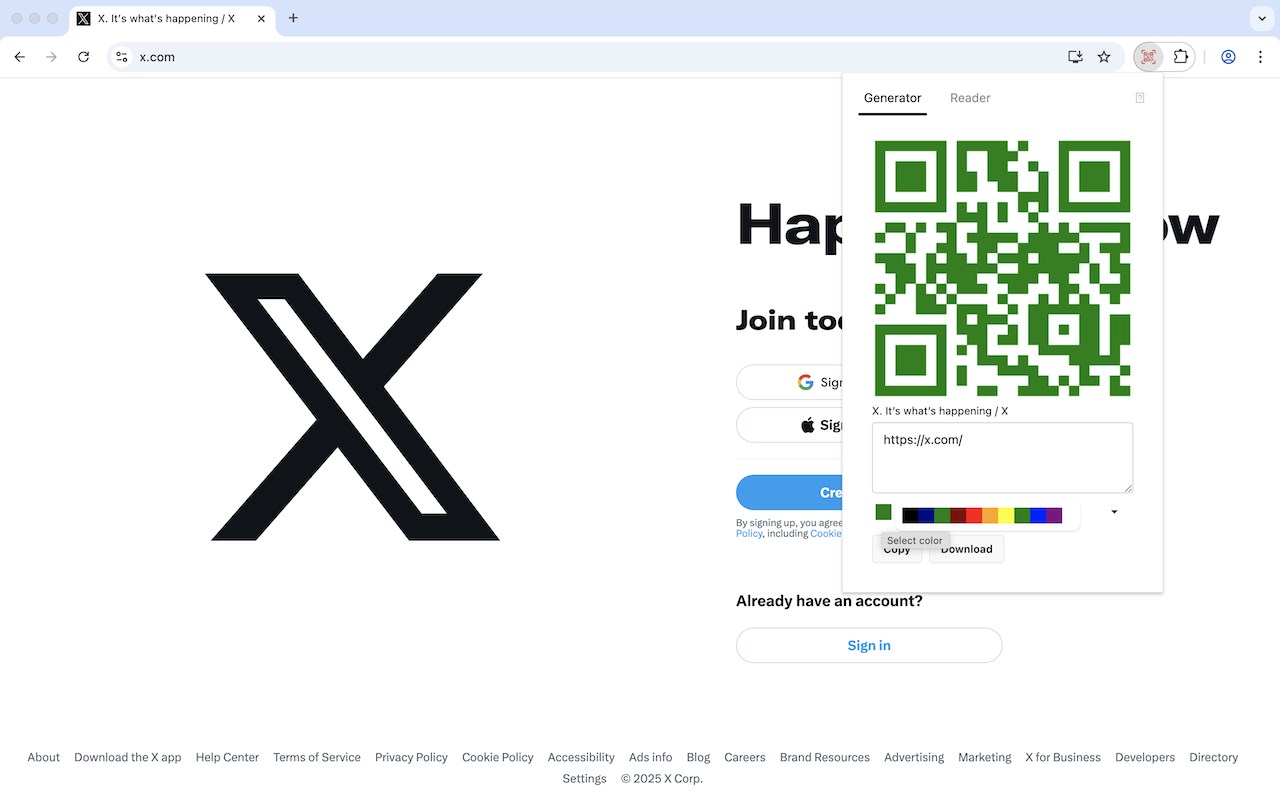
Task: Click the QR code extension icon in toolbar
Action: pyautogui.click(x=1148, y=57)
